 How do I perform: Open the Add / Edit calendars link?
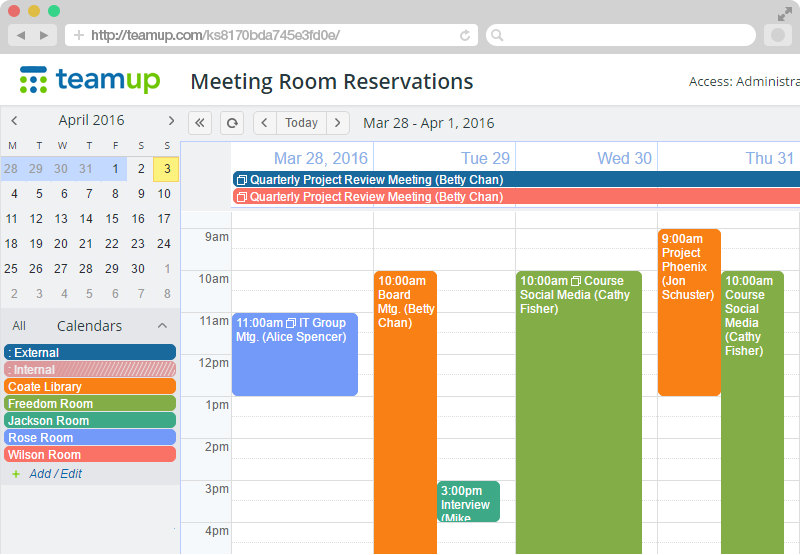[x=55, y=474]
